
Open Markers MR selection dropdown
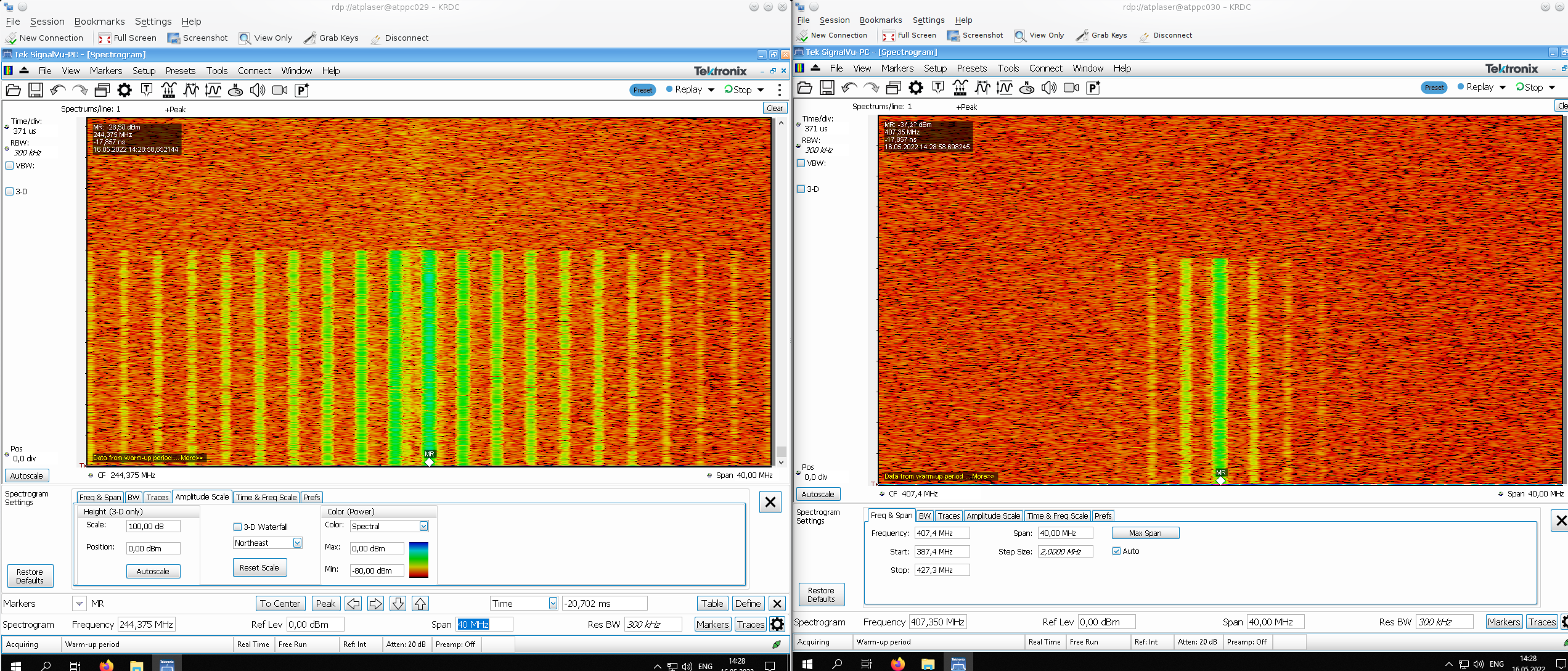point(79,604)
